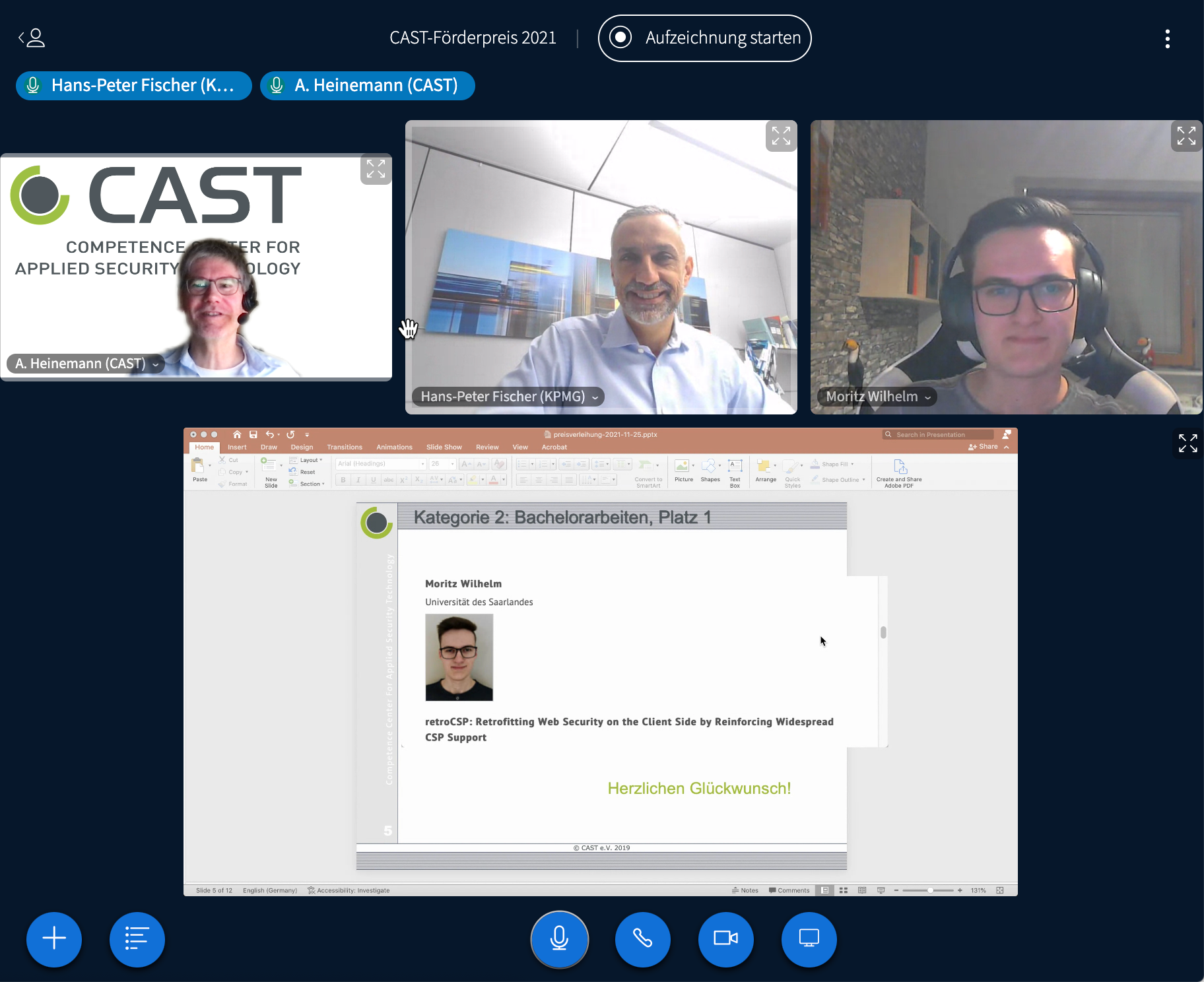Open the participants back icon
1204x982 pixels.
coord(32,38)
